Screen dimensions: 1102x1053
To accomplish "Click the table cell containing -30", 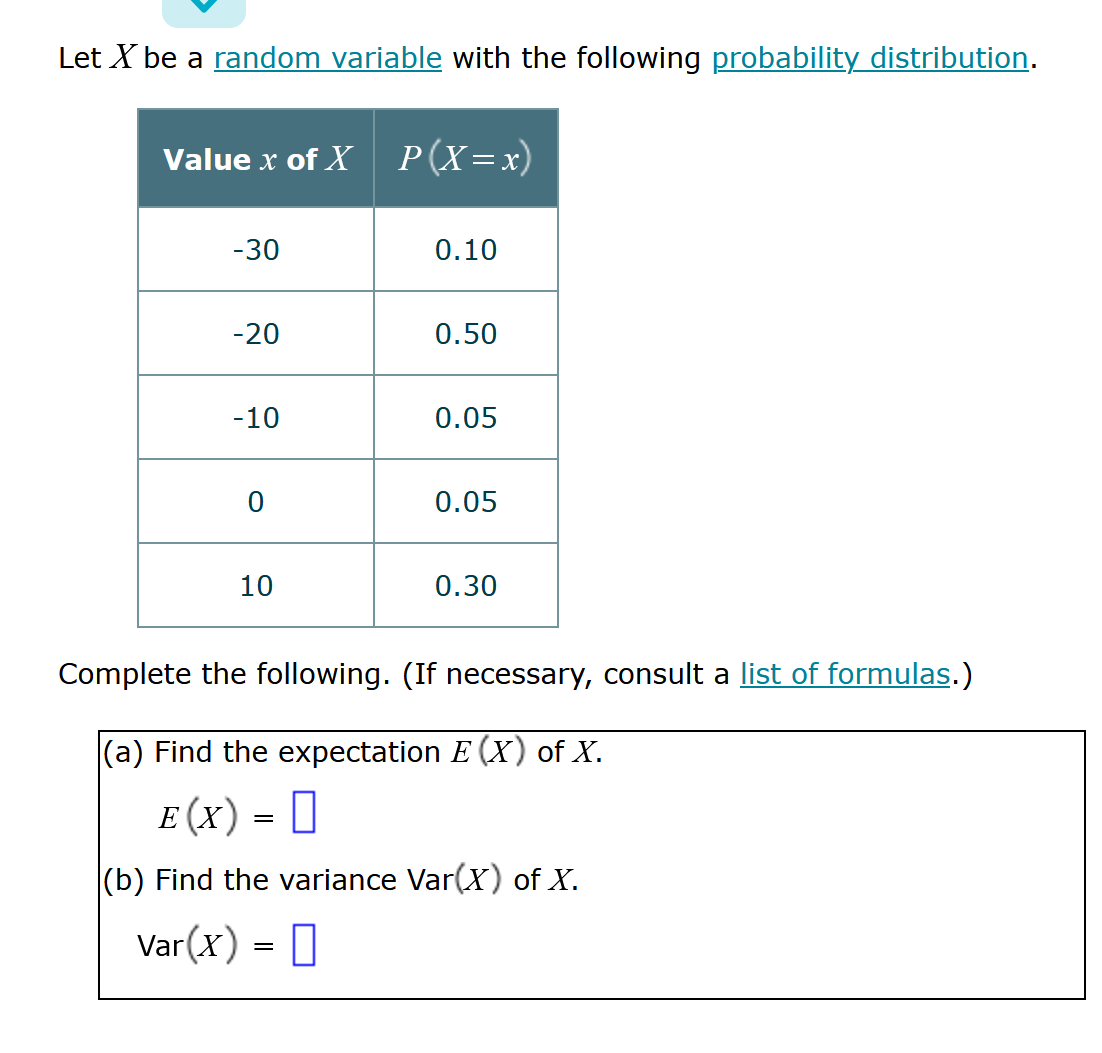I will [255, 250].
